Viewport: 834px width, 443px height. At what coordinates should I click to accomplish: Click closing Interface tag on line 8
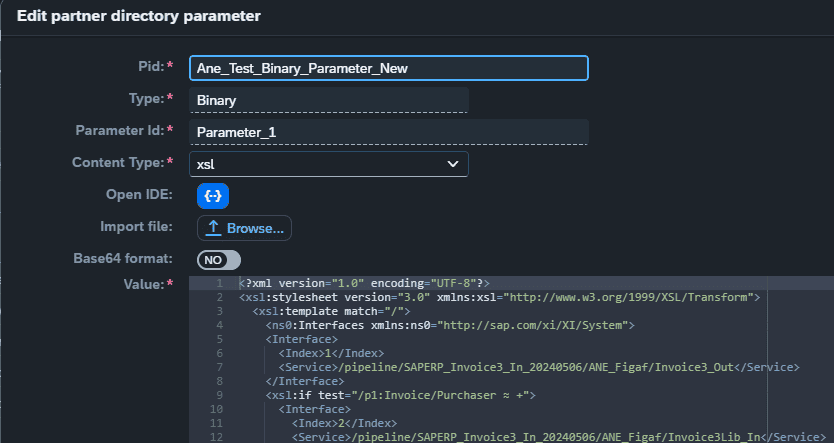(x=305, y=381)
